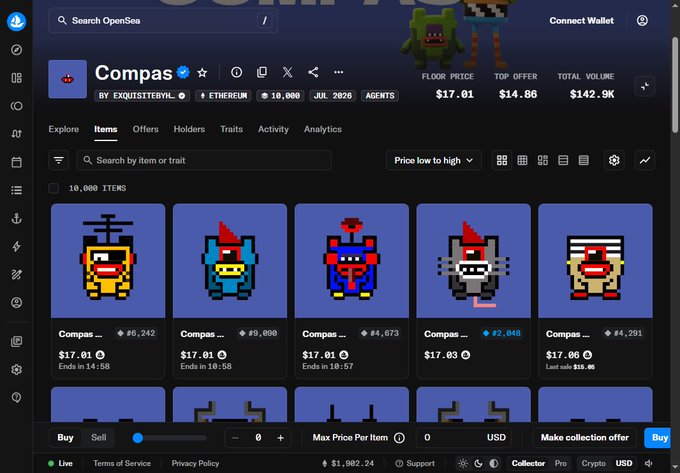Open the filter panel icon
Viewport: 680px width, 473px height.
coord(59,160)
